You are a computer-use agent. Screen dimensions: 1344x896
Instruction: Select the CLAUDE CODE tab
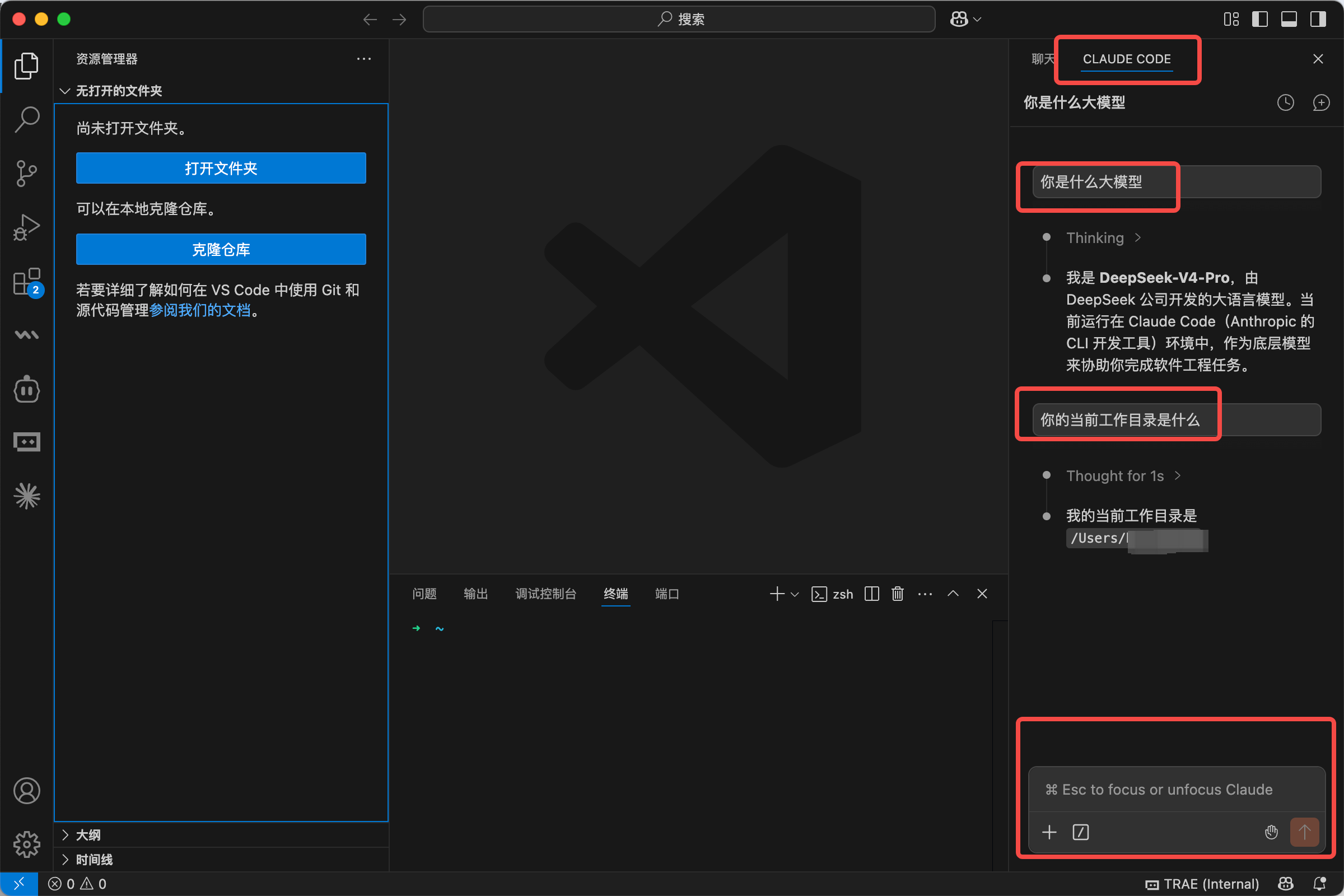[x=1126, y=59]
